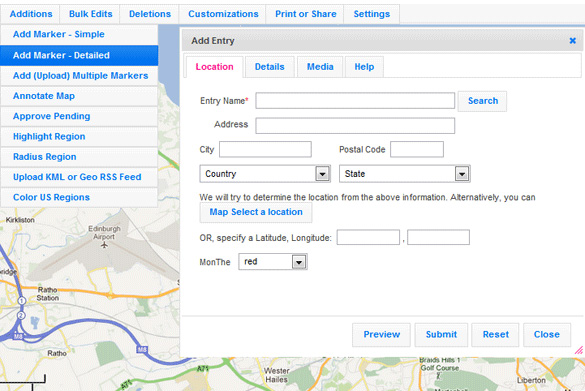Expand the MonThe red color dropdown
This screenshot has width=585, height=391.
point(273,262)
